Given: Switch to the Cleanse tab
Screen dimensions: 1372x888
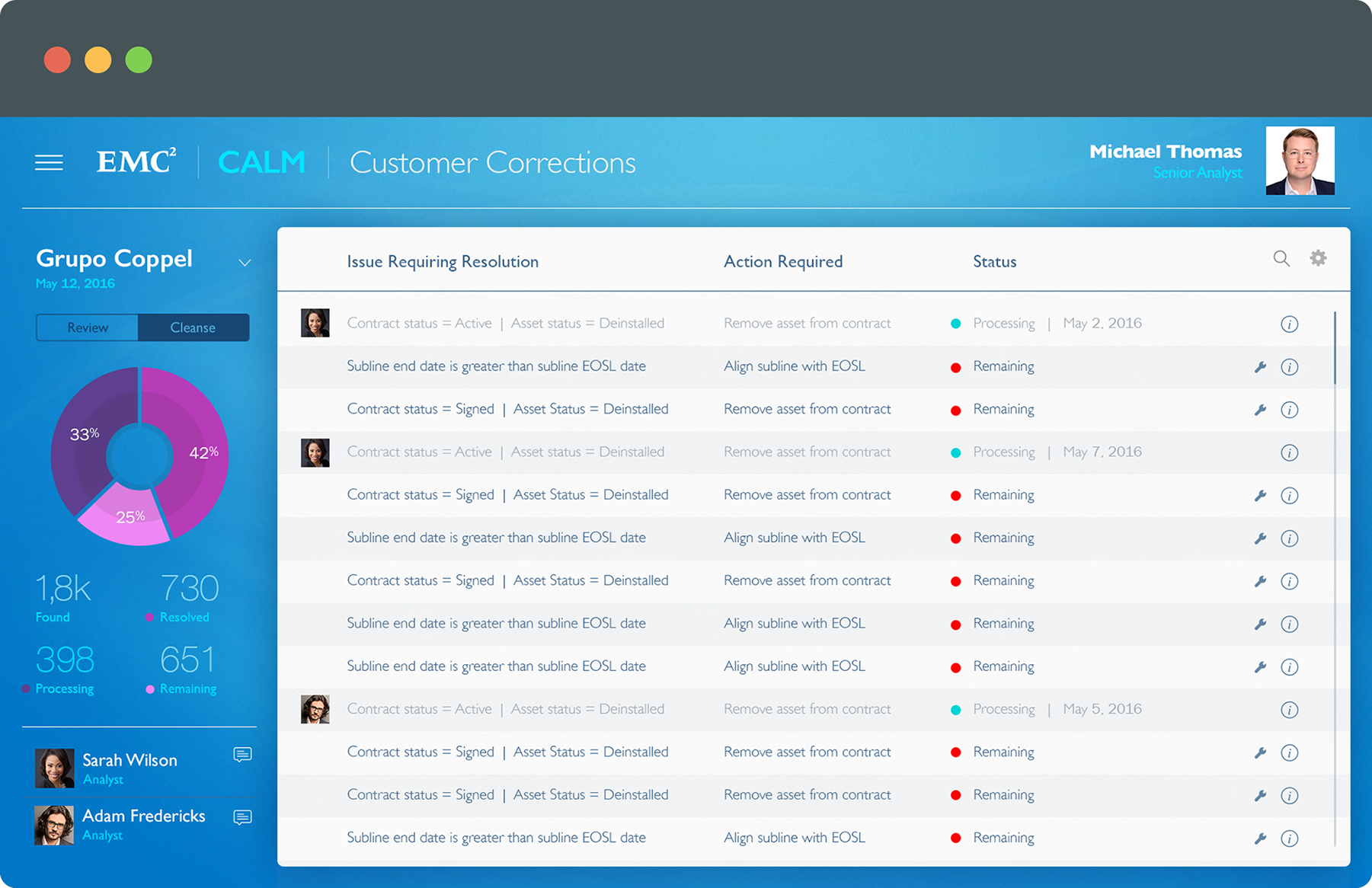Looking at the screenshot, I should tap(193, 327).
